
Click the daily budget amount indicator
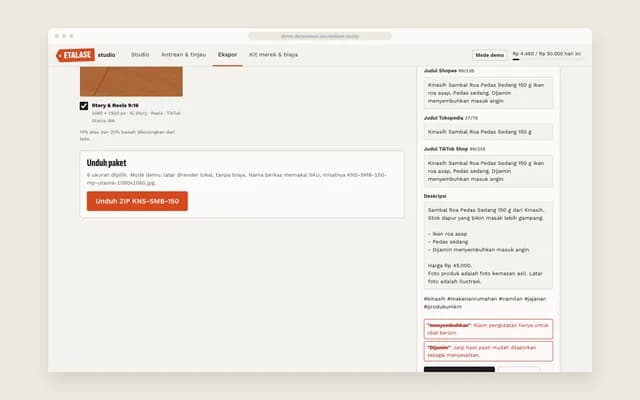547,54
